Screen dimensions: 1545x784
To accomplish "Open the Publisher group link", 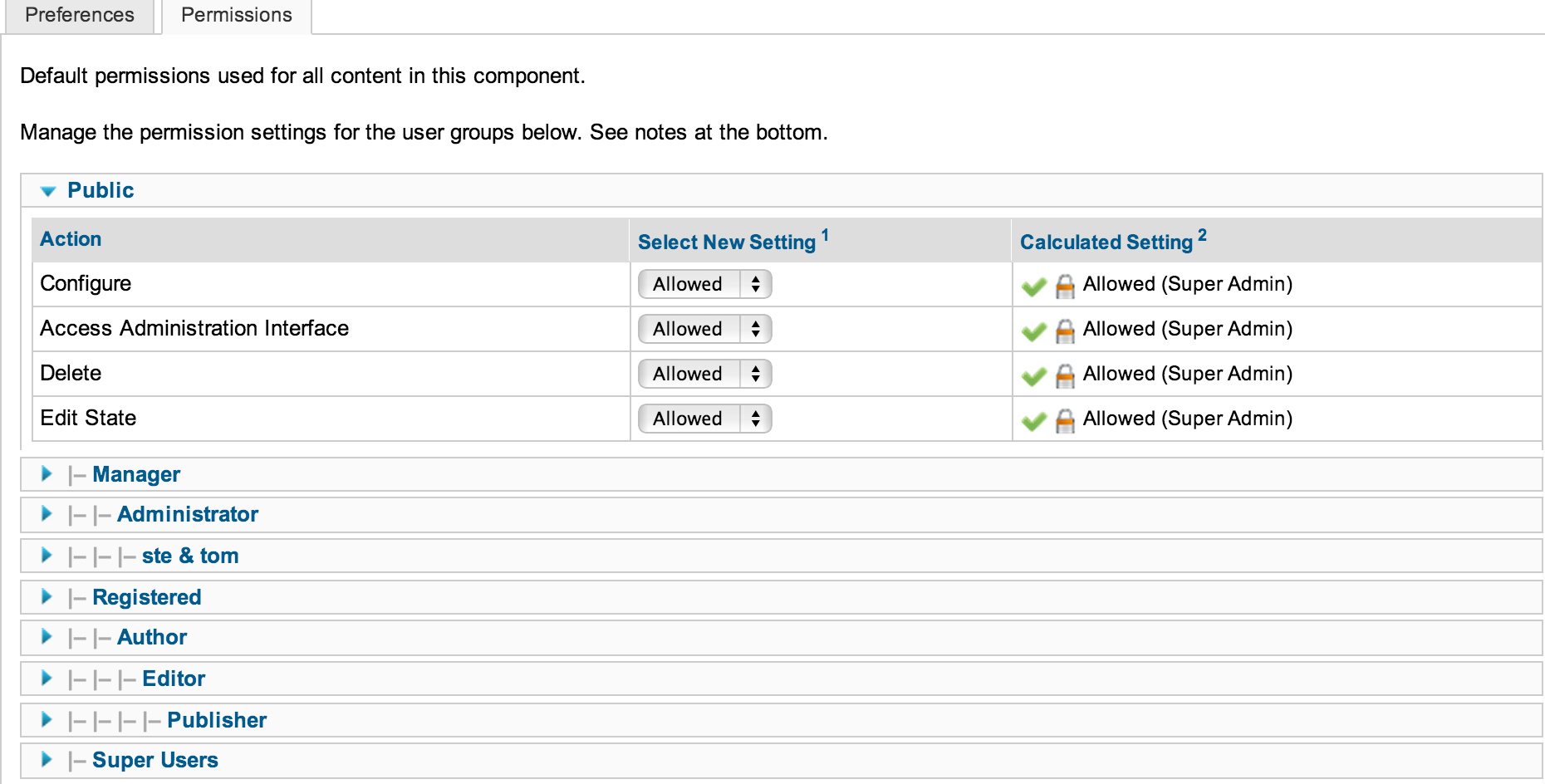I will (217, 720).
